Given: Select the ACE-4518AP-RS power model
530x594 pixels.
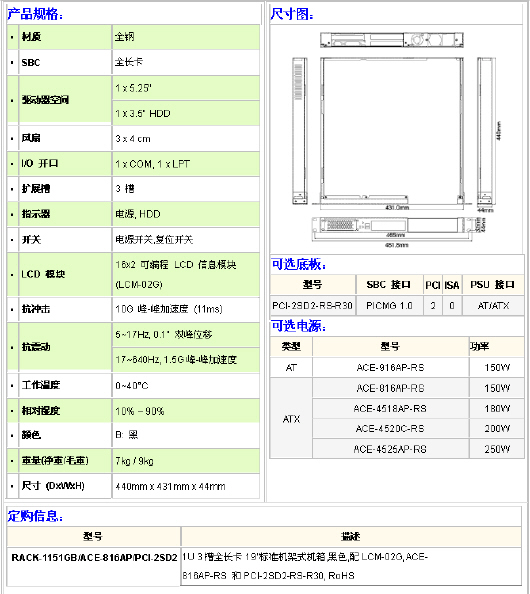Looking at the screenshot, I should pyautogui.click(x=391, y=409).
